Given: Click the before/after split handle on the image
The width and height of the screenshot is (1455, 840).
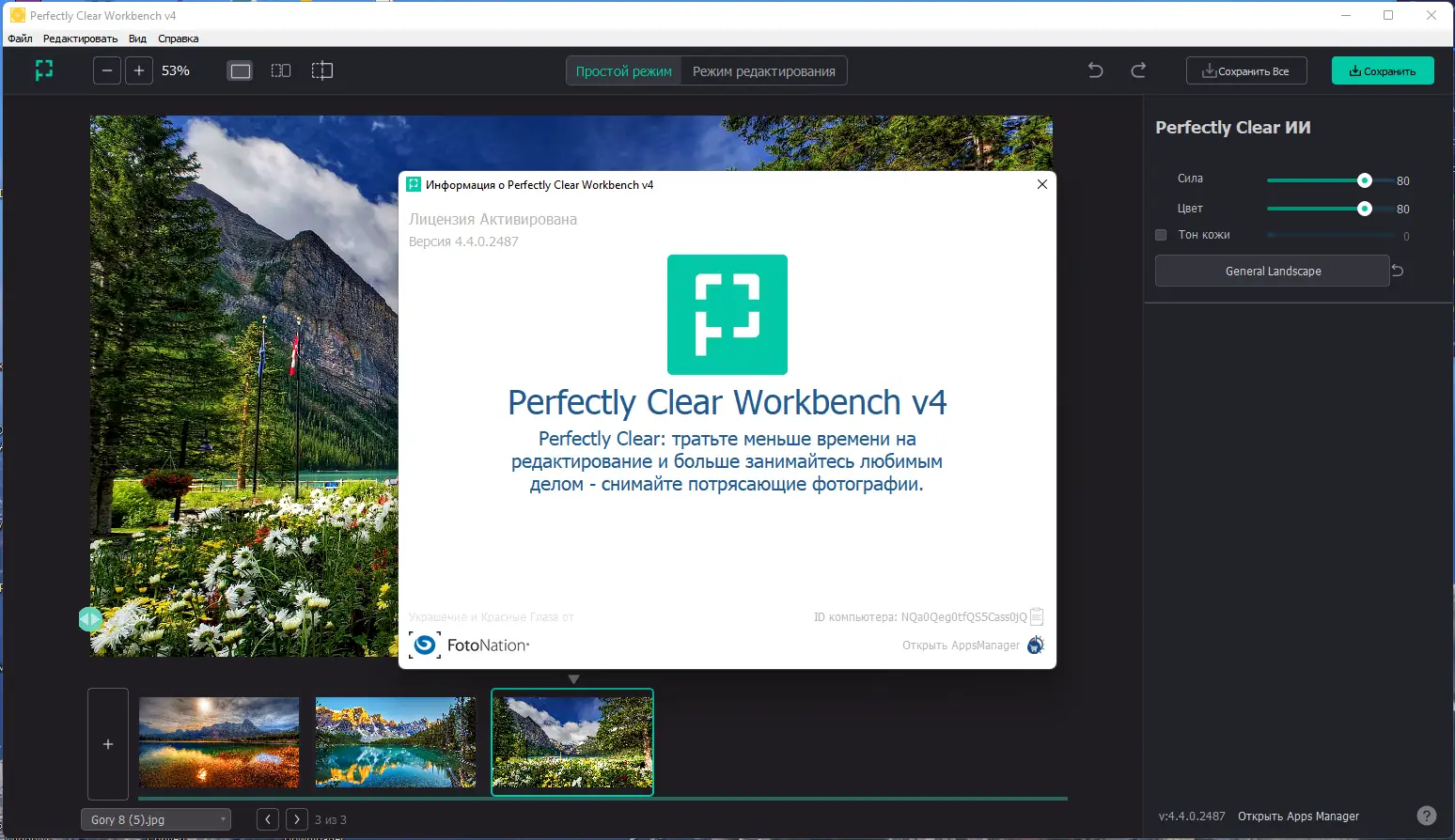Looking at the screenshot, I should 90,619.
